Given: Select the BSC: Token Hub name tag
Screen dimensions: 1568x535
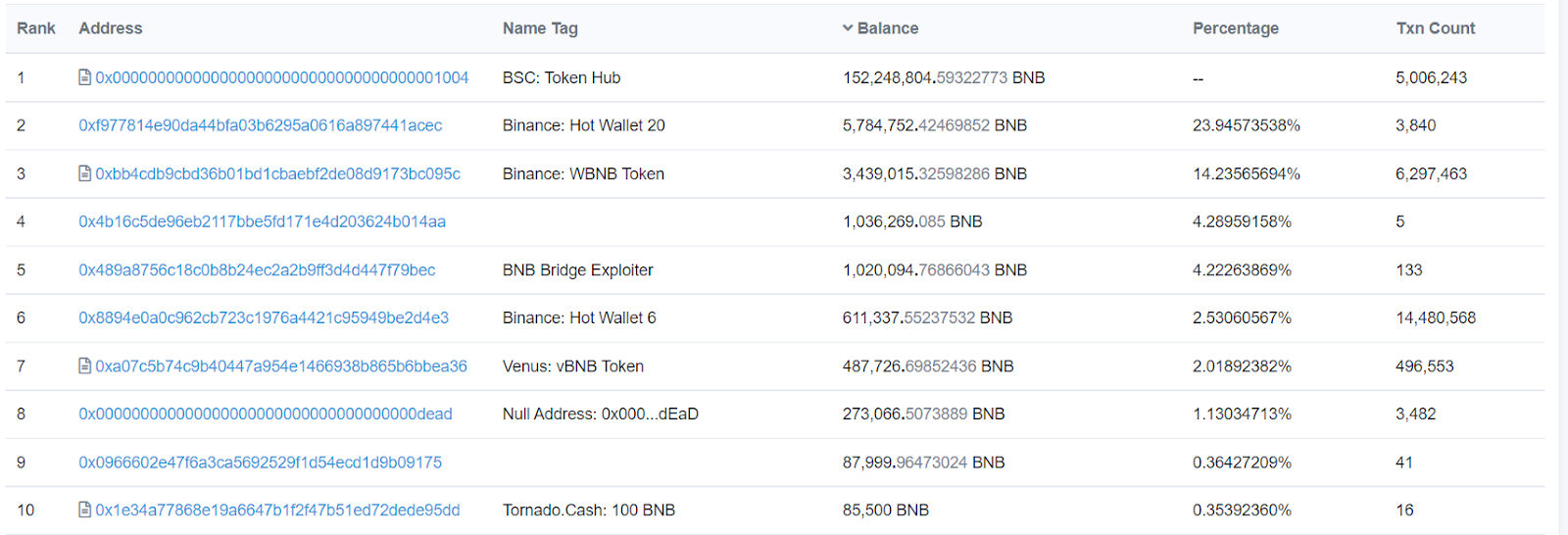Looking at the screenshot, I should (x=562, y=77).
